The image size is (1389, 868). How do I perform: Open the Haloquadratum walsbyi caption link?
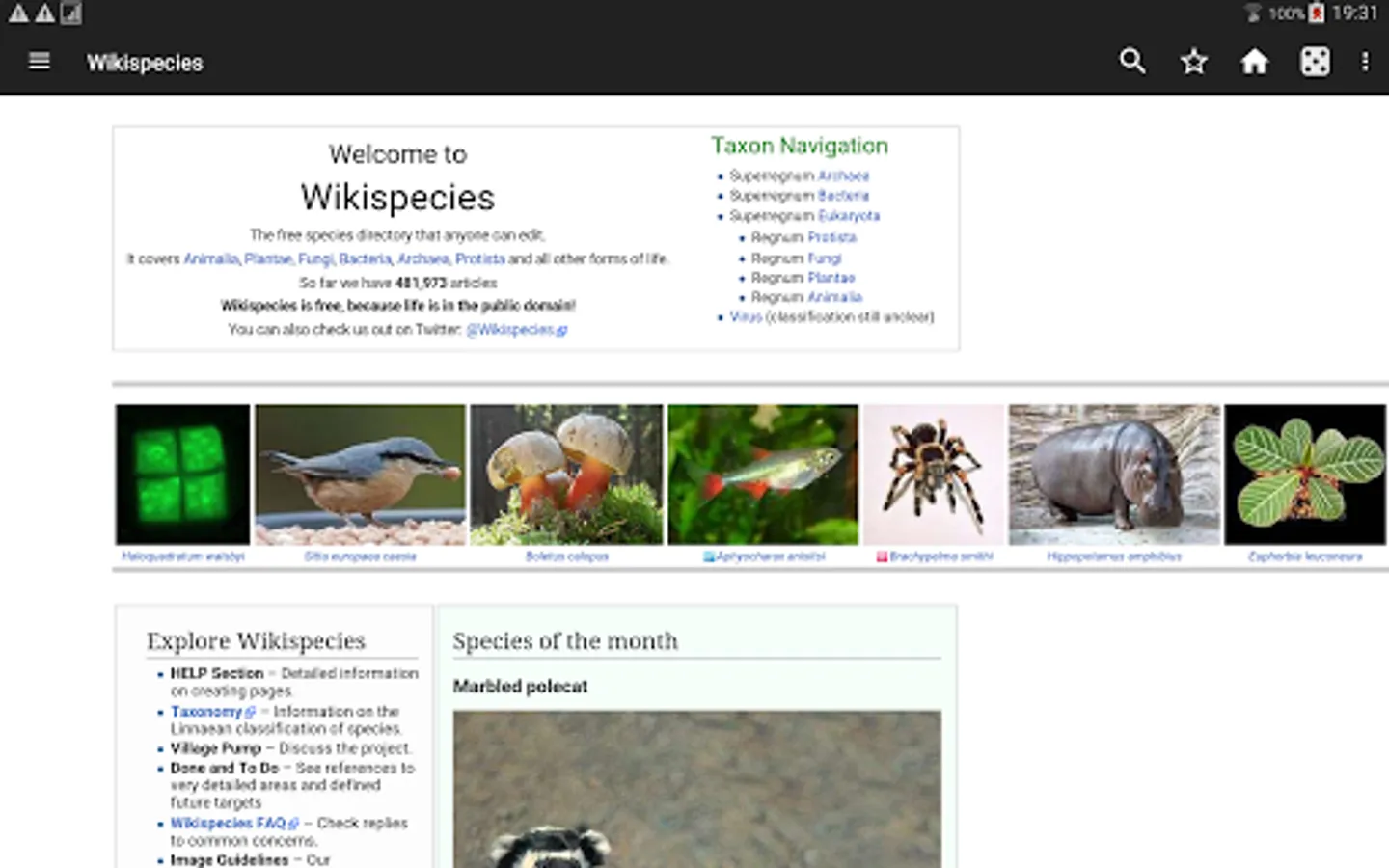click(x=183, y=556)
